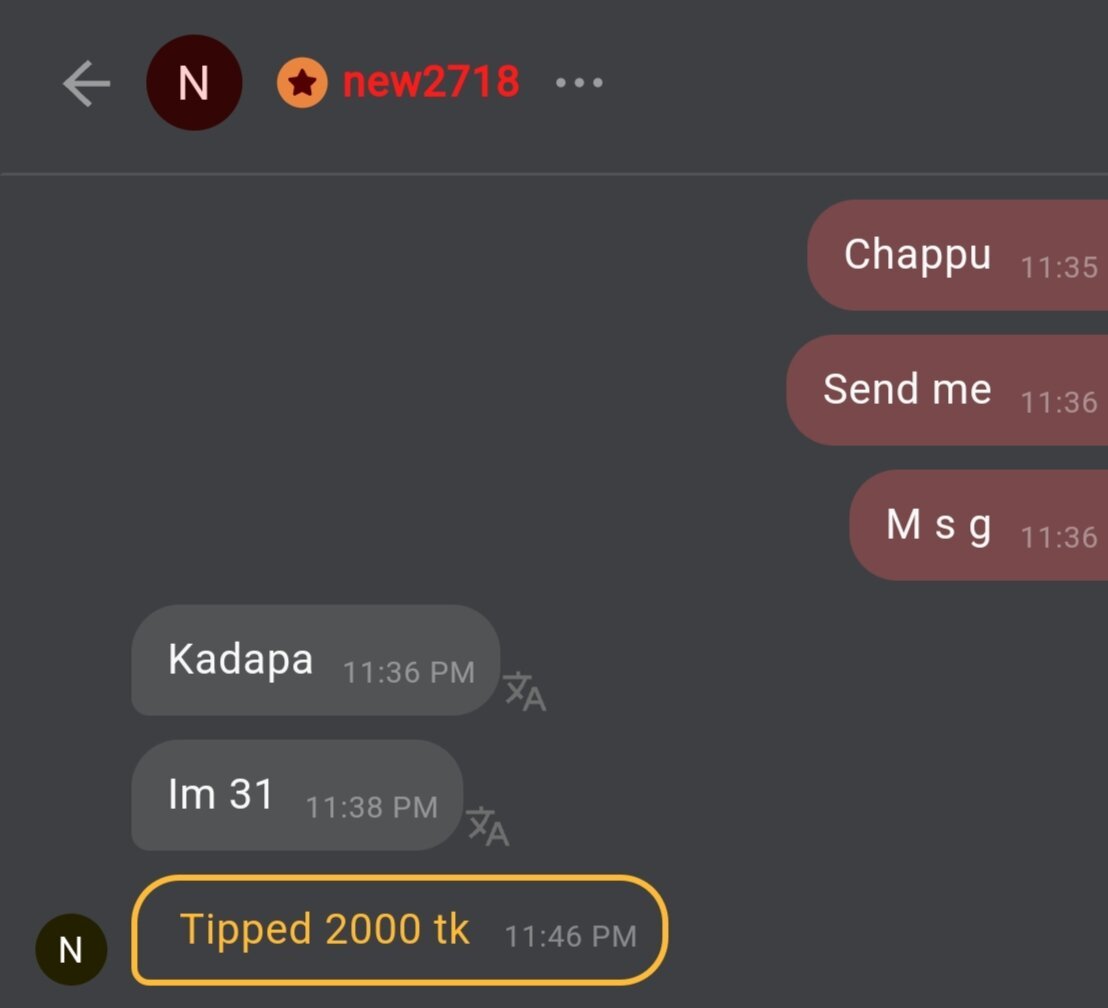Tap the "Im 31" message text
The height and width of the screenshot is (1008, 1108).
220,795
